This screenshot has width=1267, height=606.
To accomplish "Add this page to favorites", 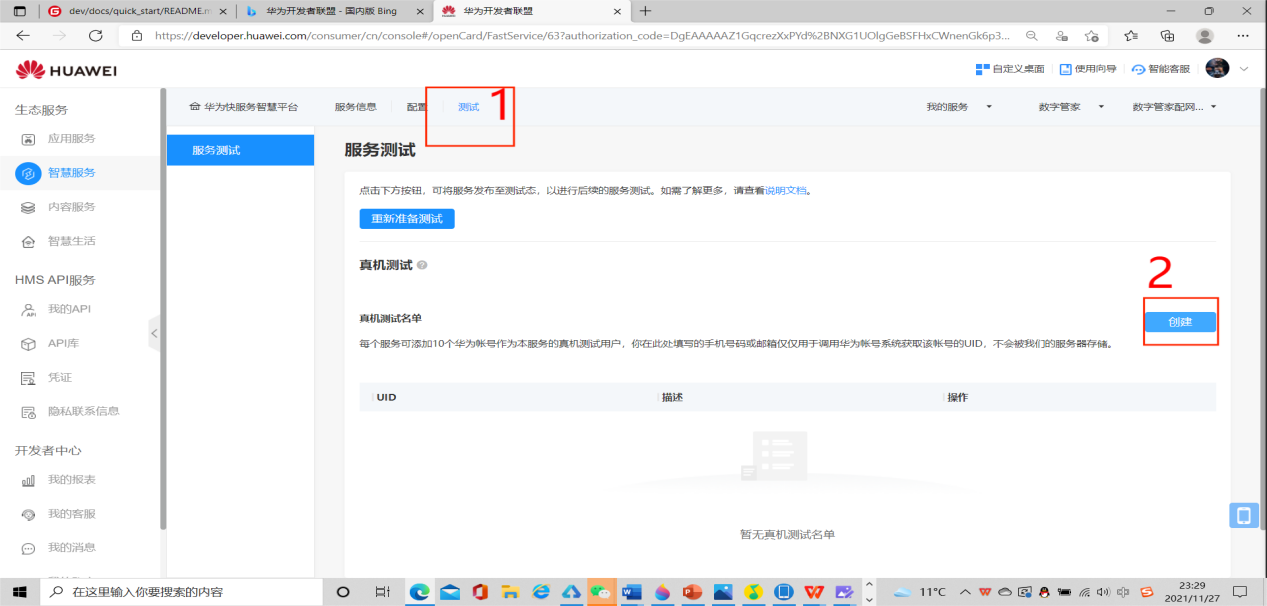I will pos(1091,35).
